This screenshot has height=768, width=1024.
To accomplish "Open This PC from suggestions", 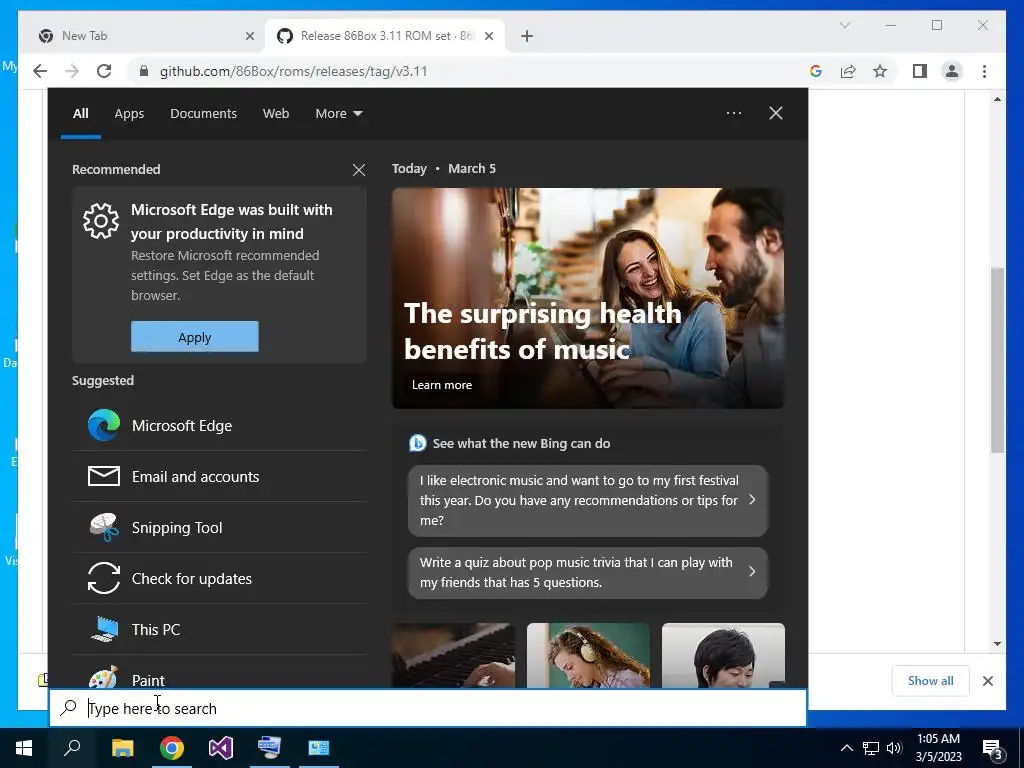I will pyautogui.click(x=219, y=630).
